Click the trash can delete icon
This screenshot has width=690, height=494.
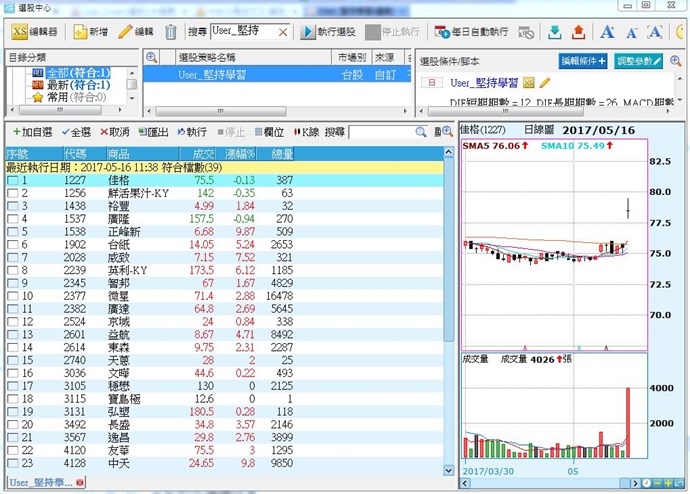(x=171, y=32)
